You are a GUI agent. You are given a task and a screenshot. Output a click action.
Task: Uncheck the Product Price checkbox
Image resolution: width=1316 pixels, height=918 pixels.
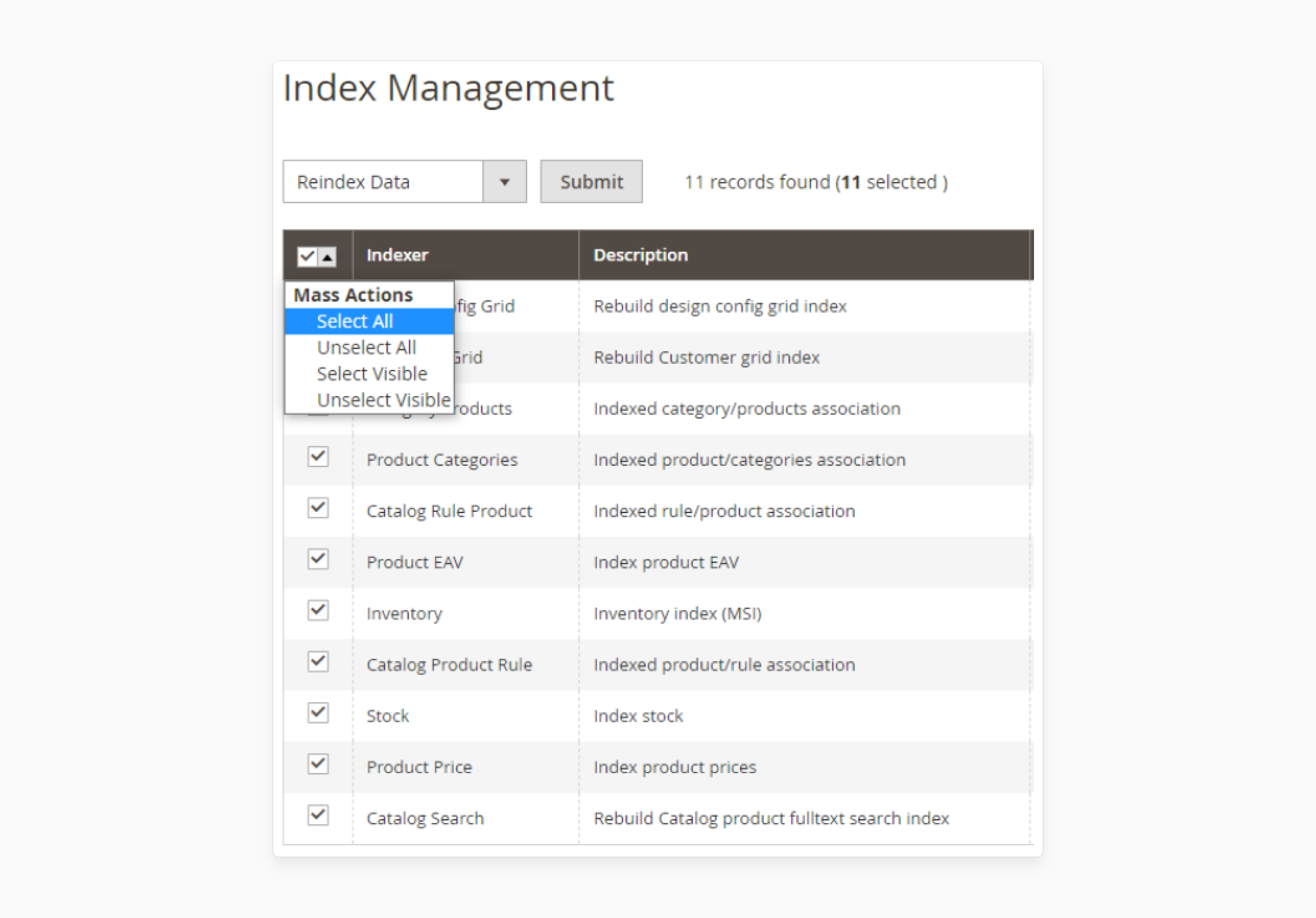click(318, 764)
